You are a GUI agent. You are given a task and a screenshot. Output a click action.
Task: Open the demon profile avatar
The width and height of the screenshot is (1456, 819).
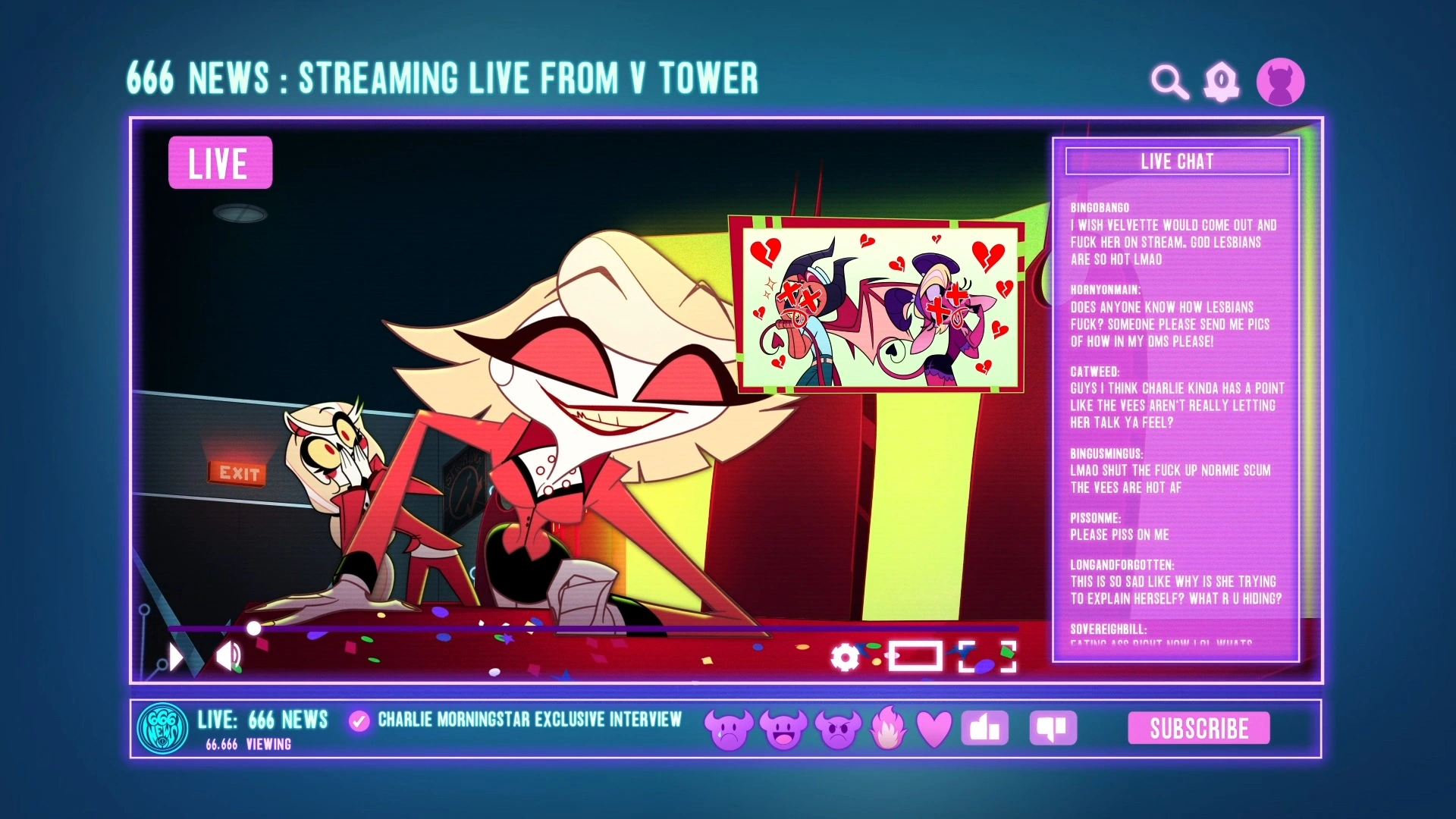[x=1280, y=82]
